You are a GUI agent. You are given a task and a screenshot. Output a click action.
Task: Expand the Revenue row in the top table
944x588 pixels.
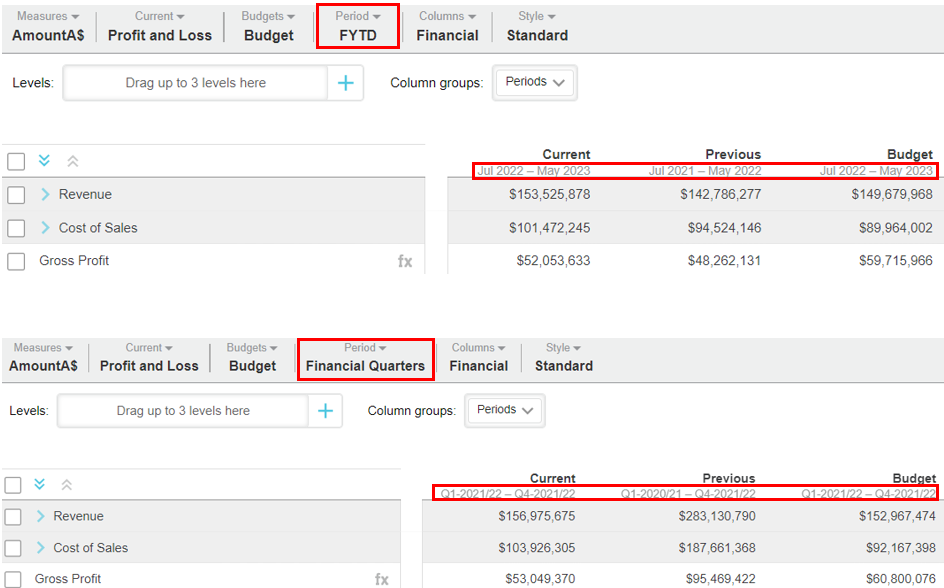click(x=45, y=195)
